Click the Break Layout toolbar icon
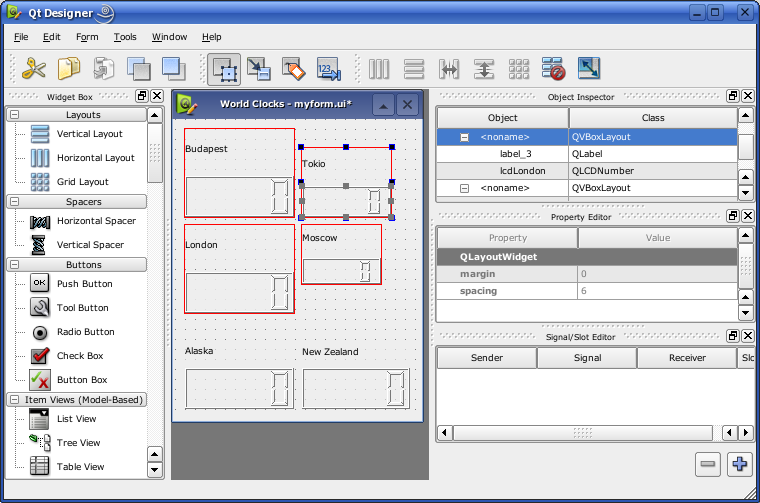The image size is (760, 503). [554, 68]
